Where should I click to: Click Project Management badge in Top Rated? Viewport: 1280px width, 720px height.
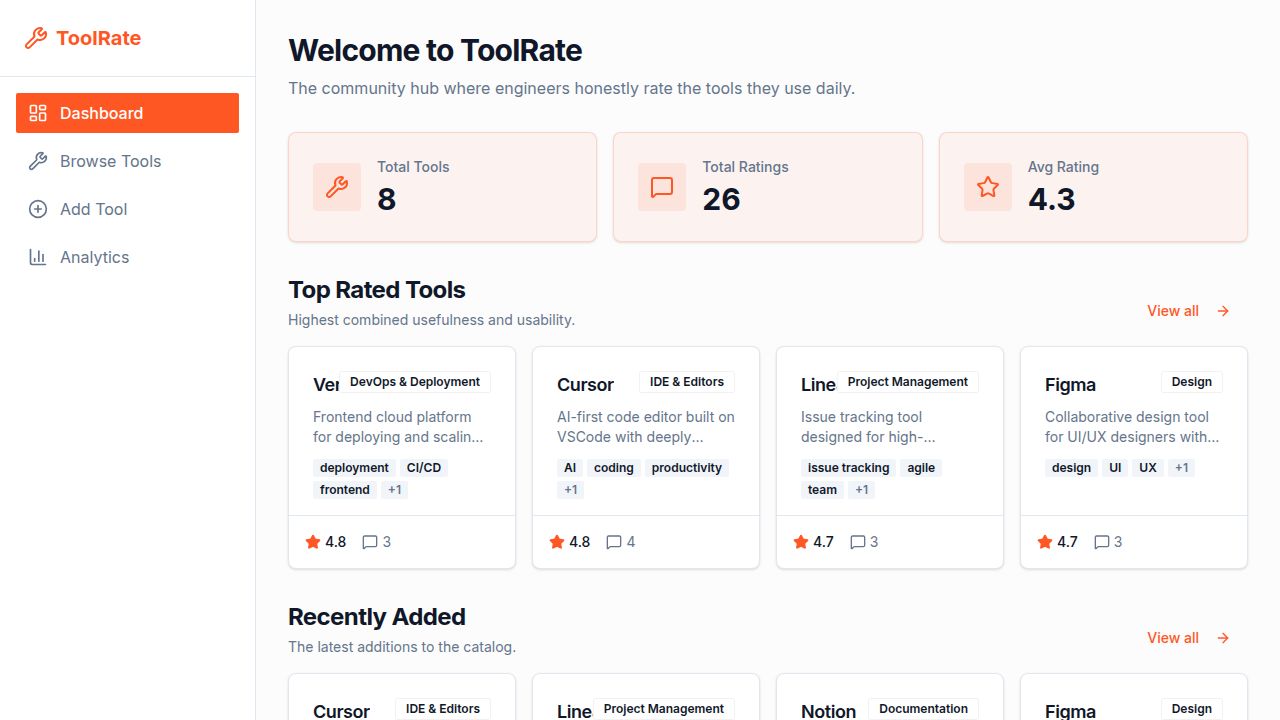coord(908,382)
